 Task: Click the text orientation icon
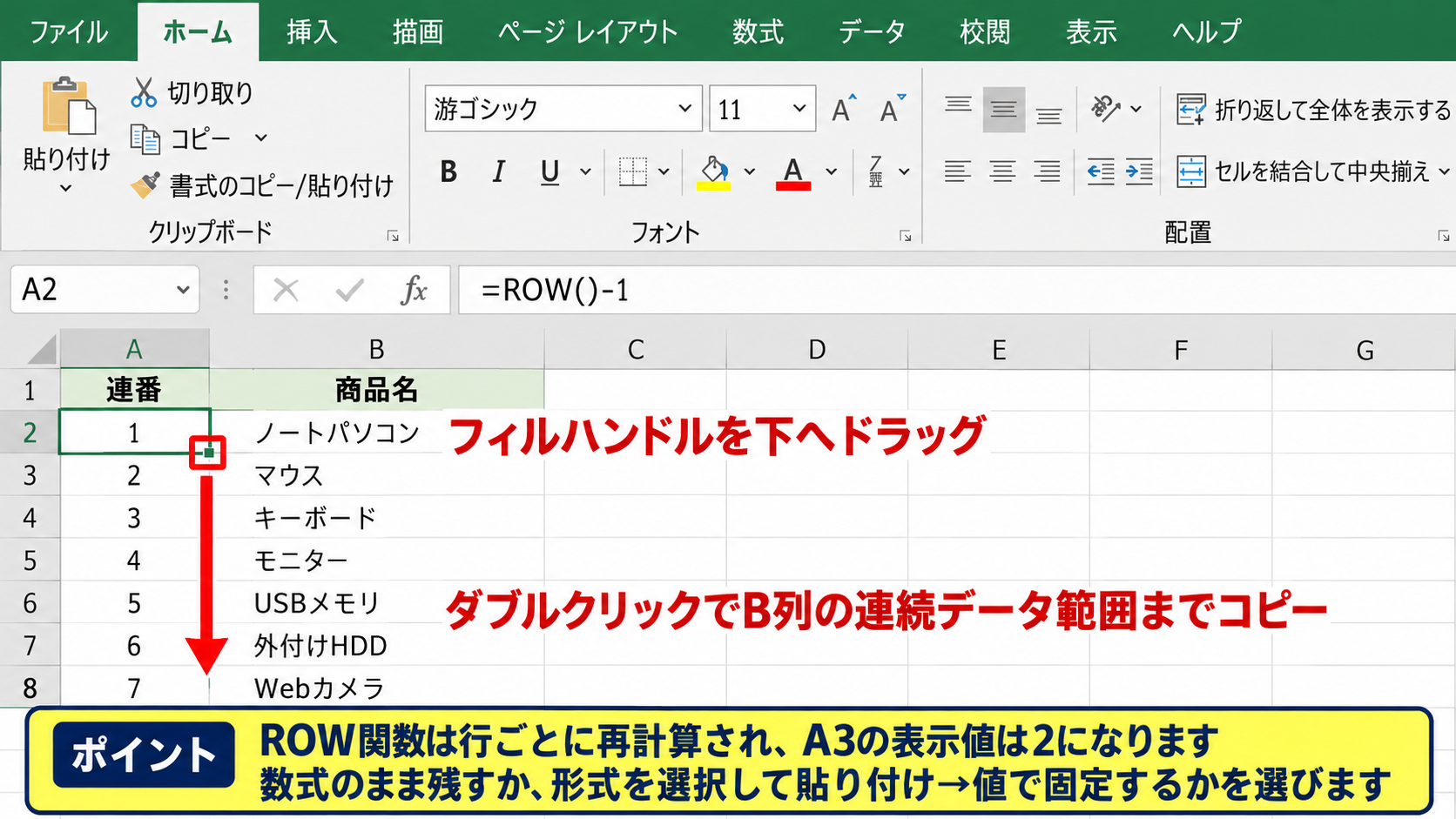pyautogui.click(x=1105, y=109)
